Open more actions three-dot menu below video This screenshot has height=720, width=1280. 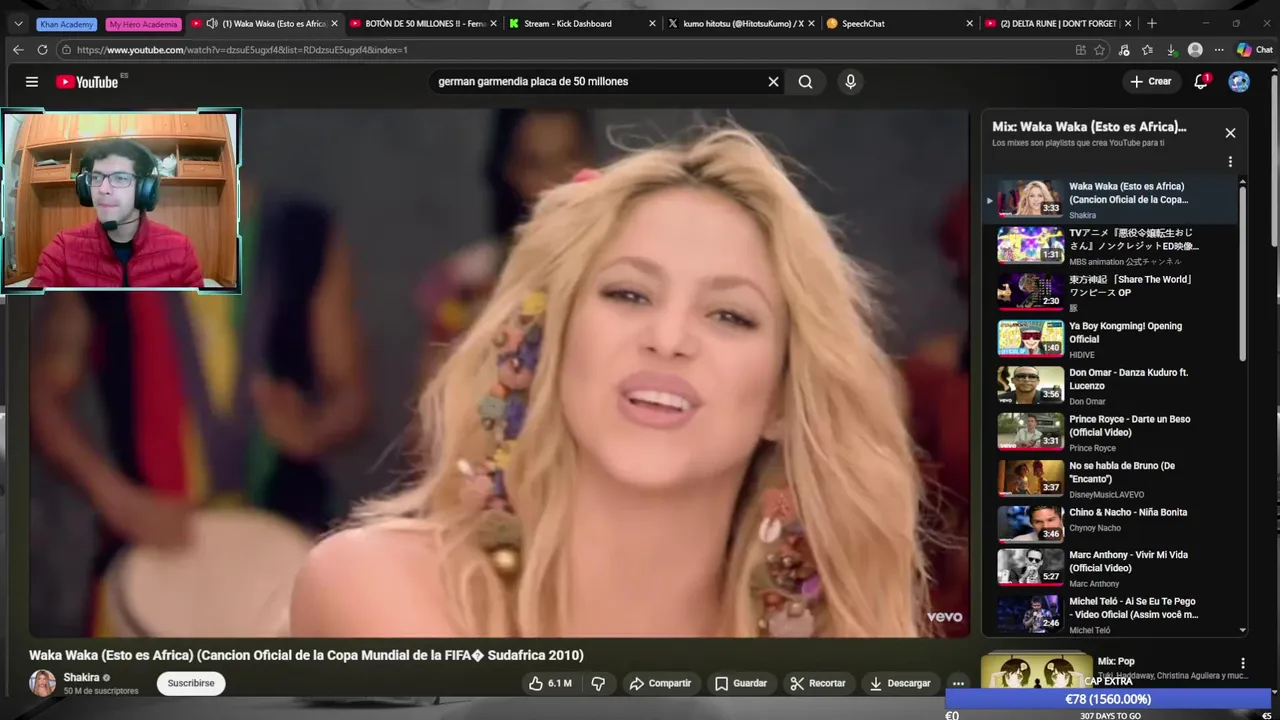(958, 683)
